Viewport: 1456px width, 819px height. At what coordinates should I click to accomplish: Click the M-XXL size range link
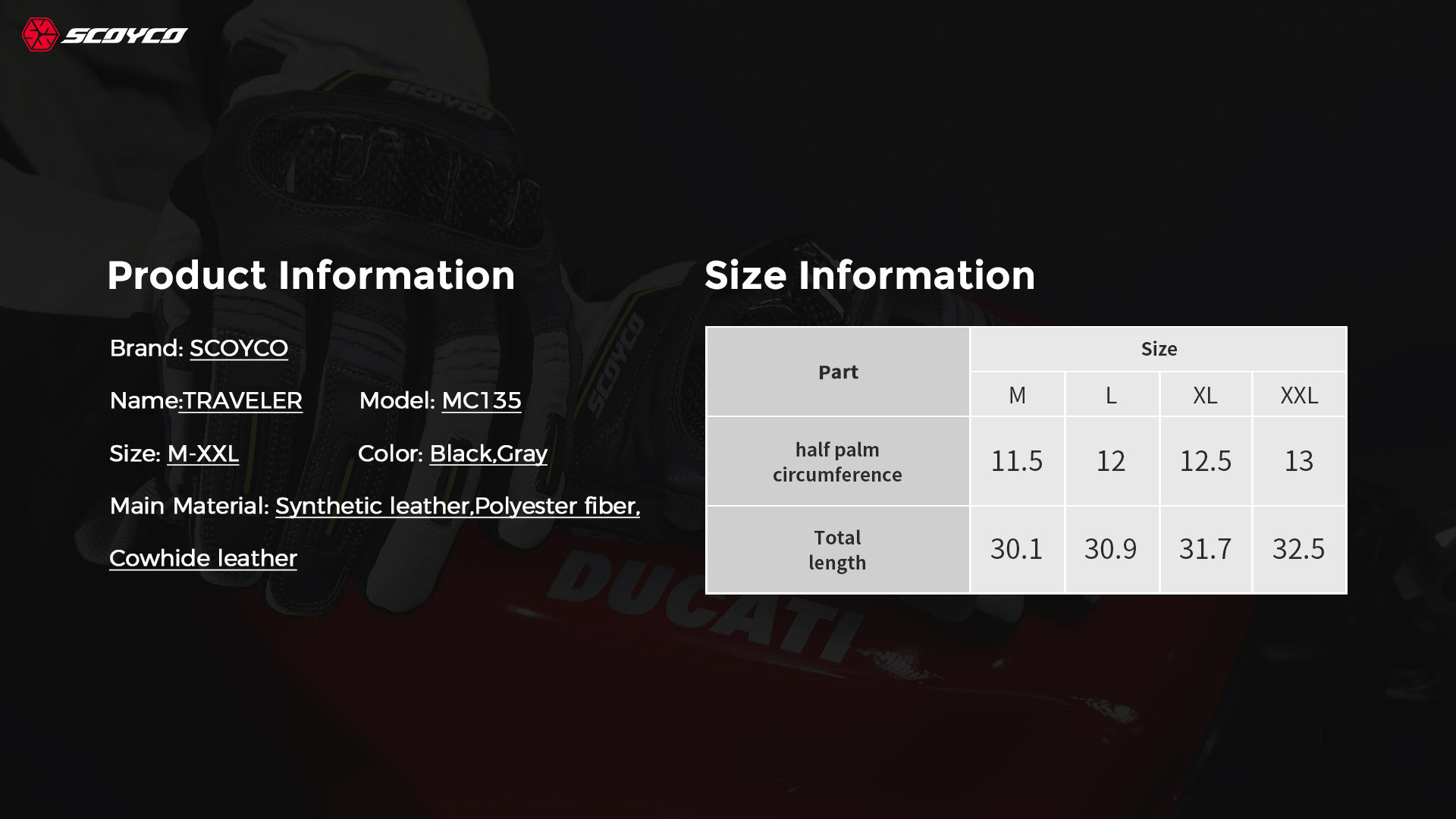pos(202,453)
